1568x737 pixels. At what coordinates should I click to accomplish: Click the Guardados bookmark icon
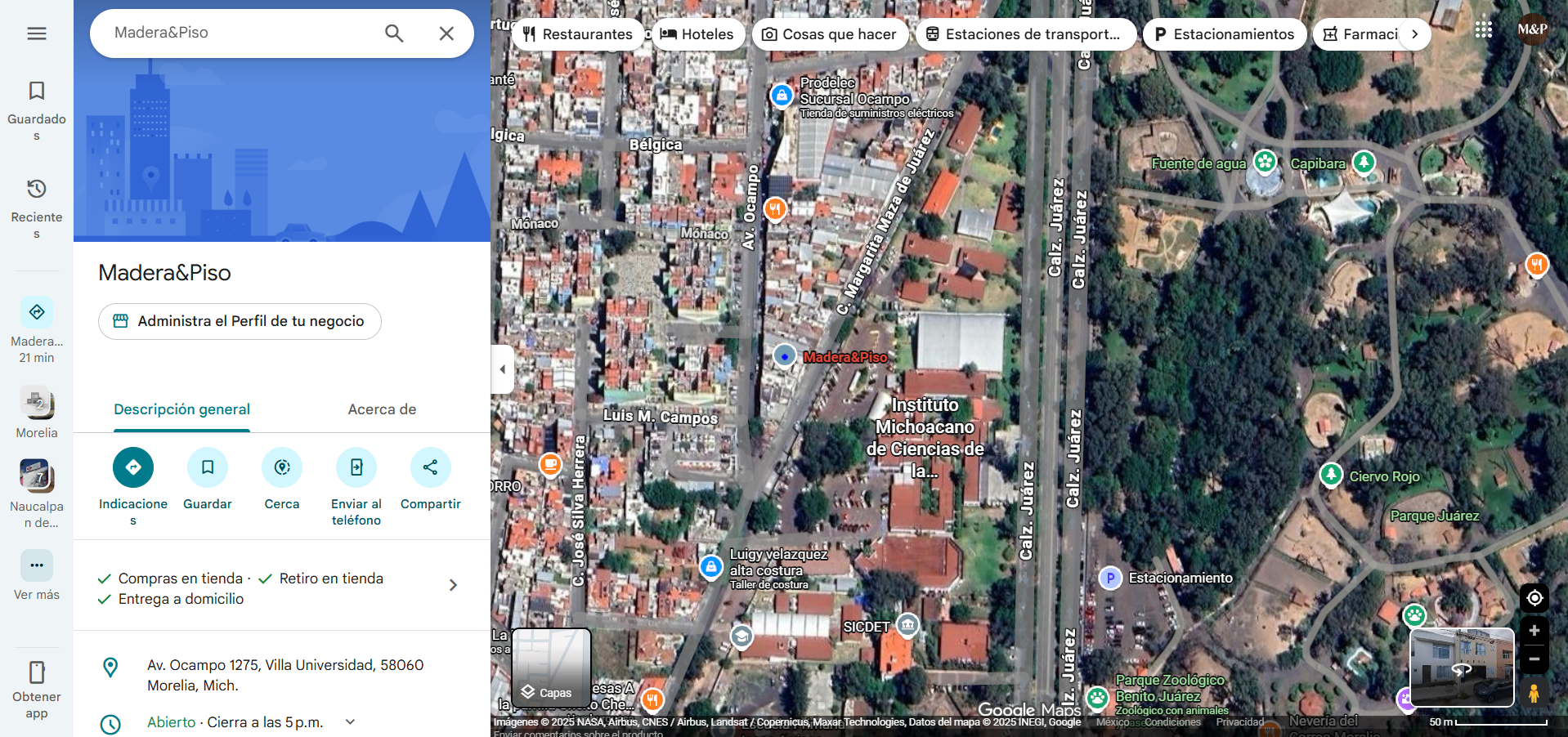(x=37, y=91)
